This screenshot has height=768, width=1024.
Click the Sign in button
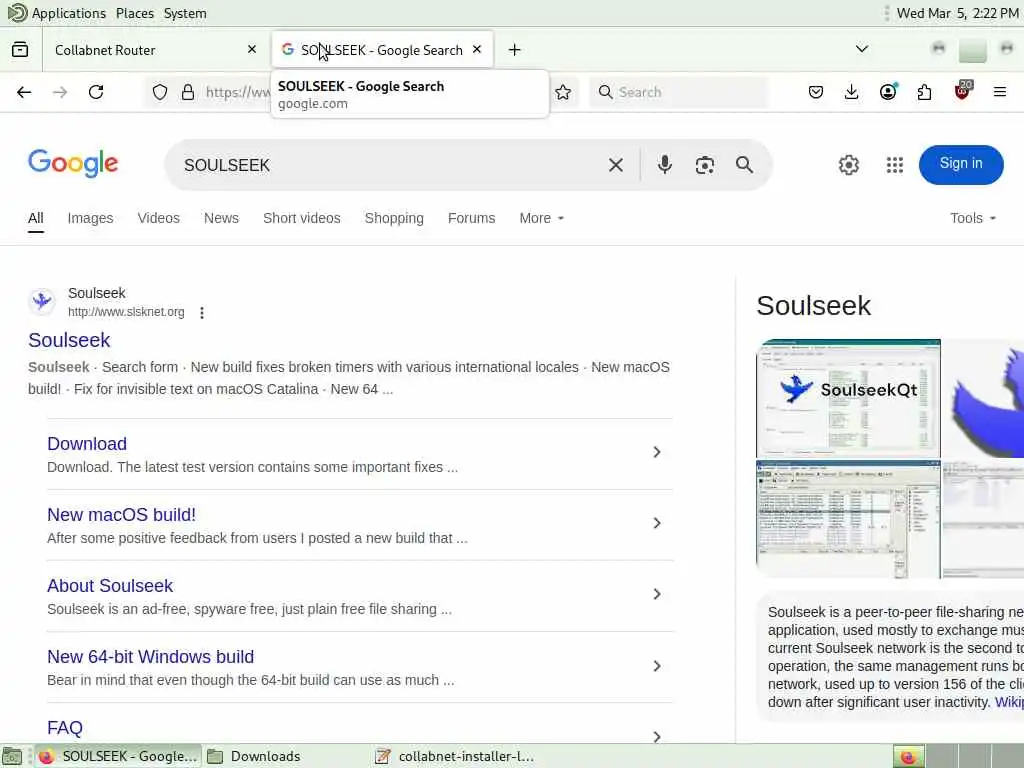point(961,164)
